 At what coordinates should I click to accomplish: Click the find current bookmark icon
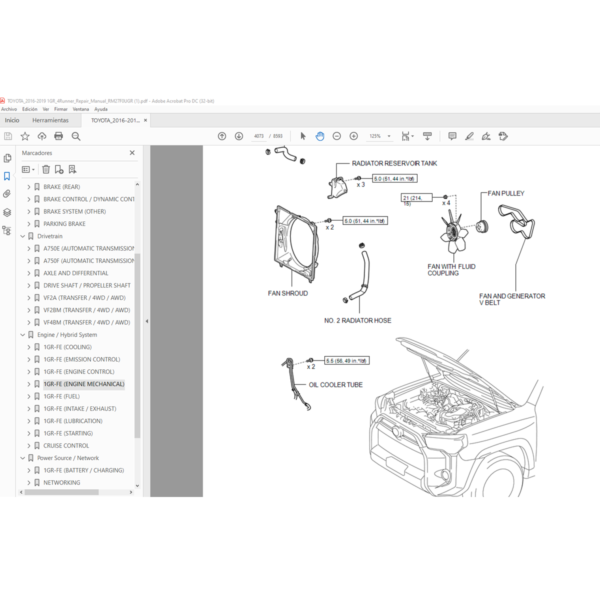point(72,170)
